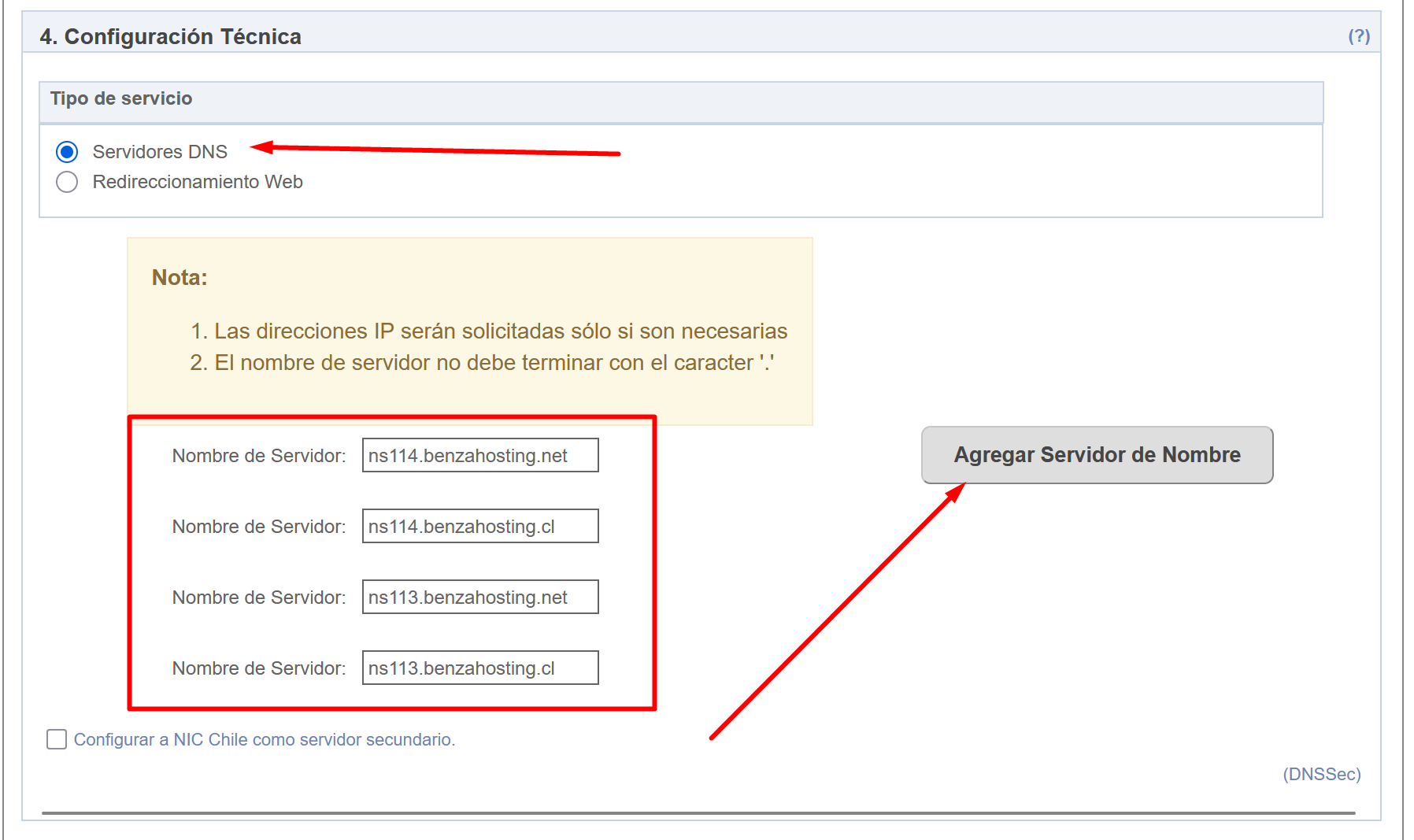The image size is (1414, 840).
Task: Click the 'Redireccionamiento Web' label text
Action: coord(198,182)
